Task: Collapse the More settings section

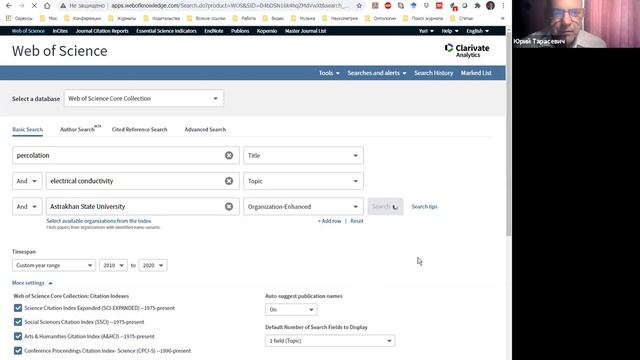Action: click(x=32, y=283)
